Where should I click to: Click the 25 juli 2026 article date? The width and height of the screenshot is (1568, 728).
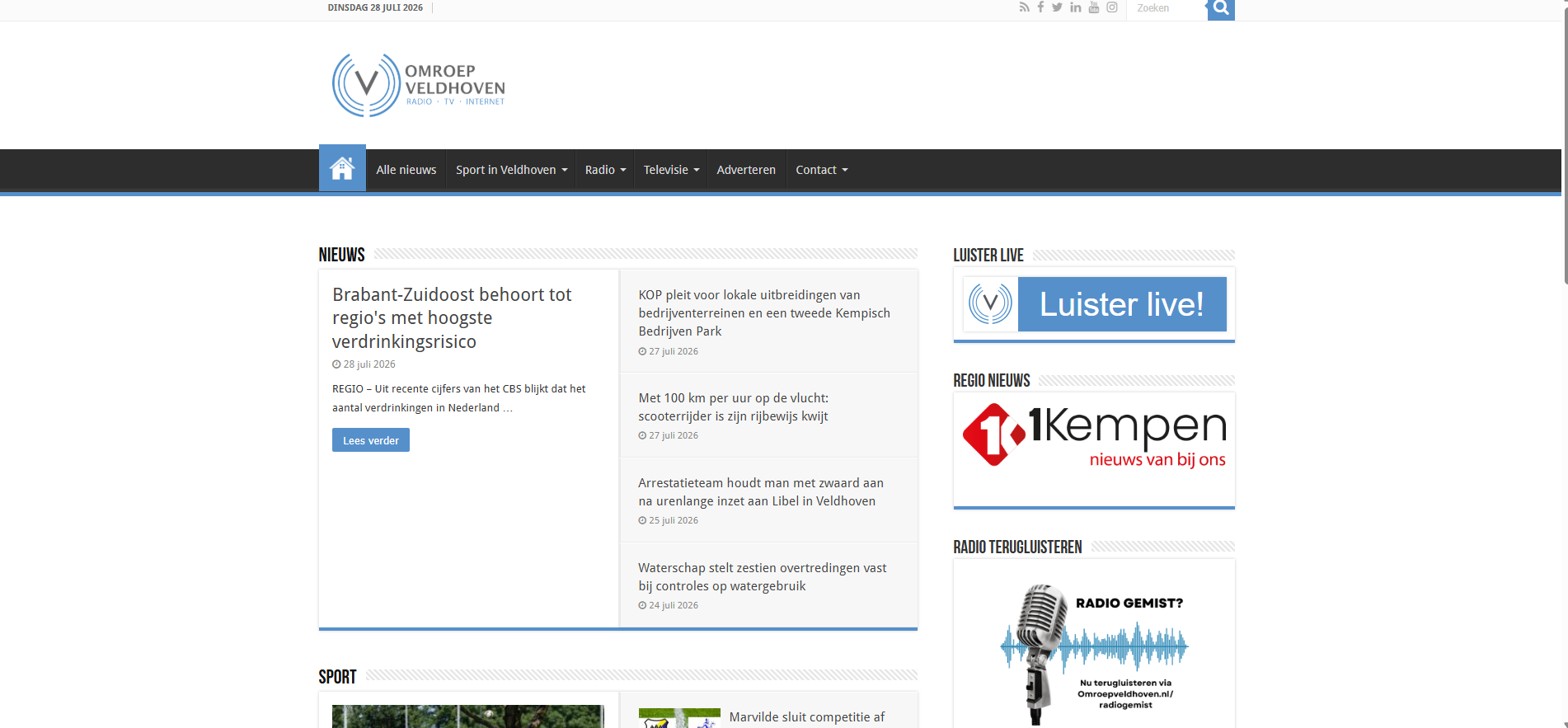tap(669, 521)
